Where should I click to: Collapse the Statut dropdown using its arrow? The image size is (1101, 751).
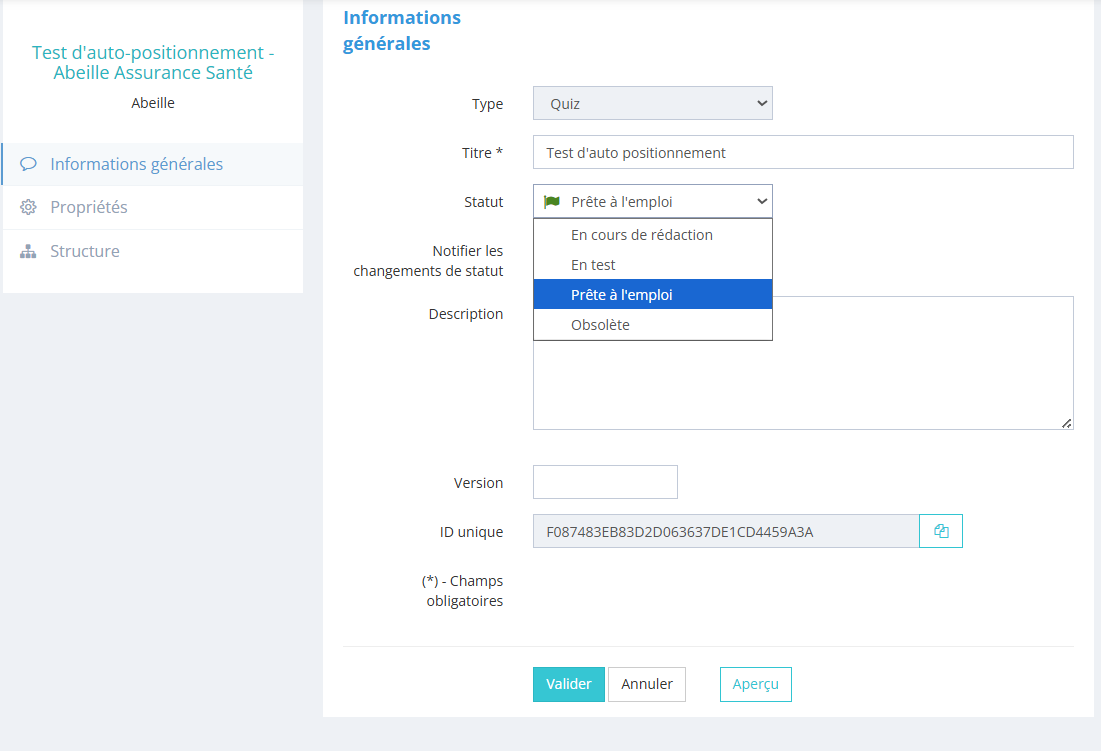tap(762, 202)
